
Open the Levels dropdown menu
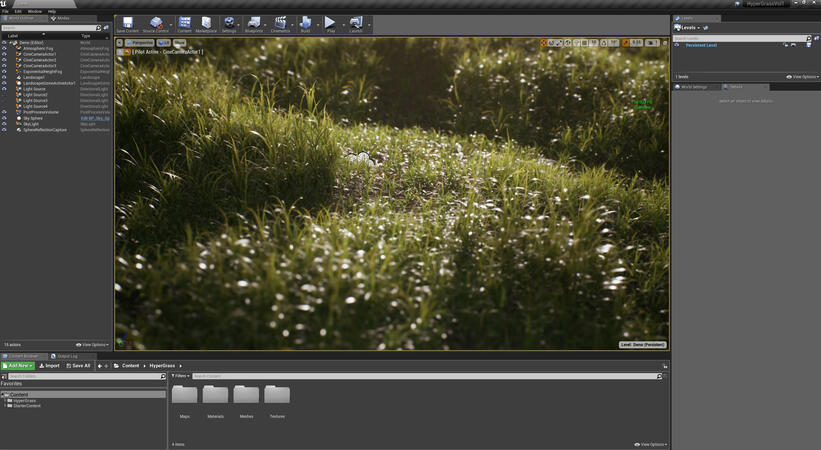(x=689, y=28)
